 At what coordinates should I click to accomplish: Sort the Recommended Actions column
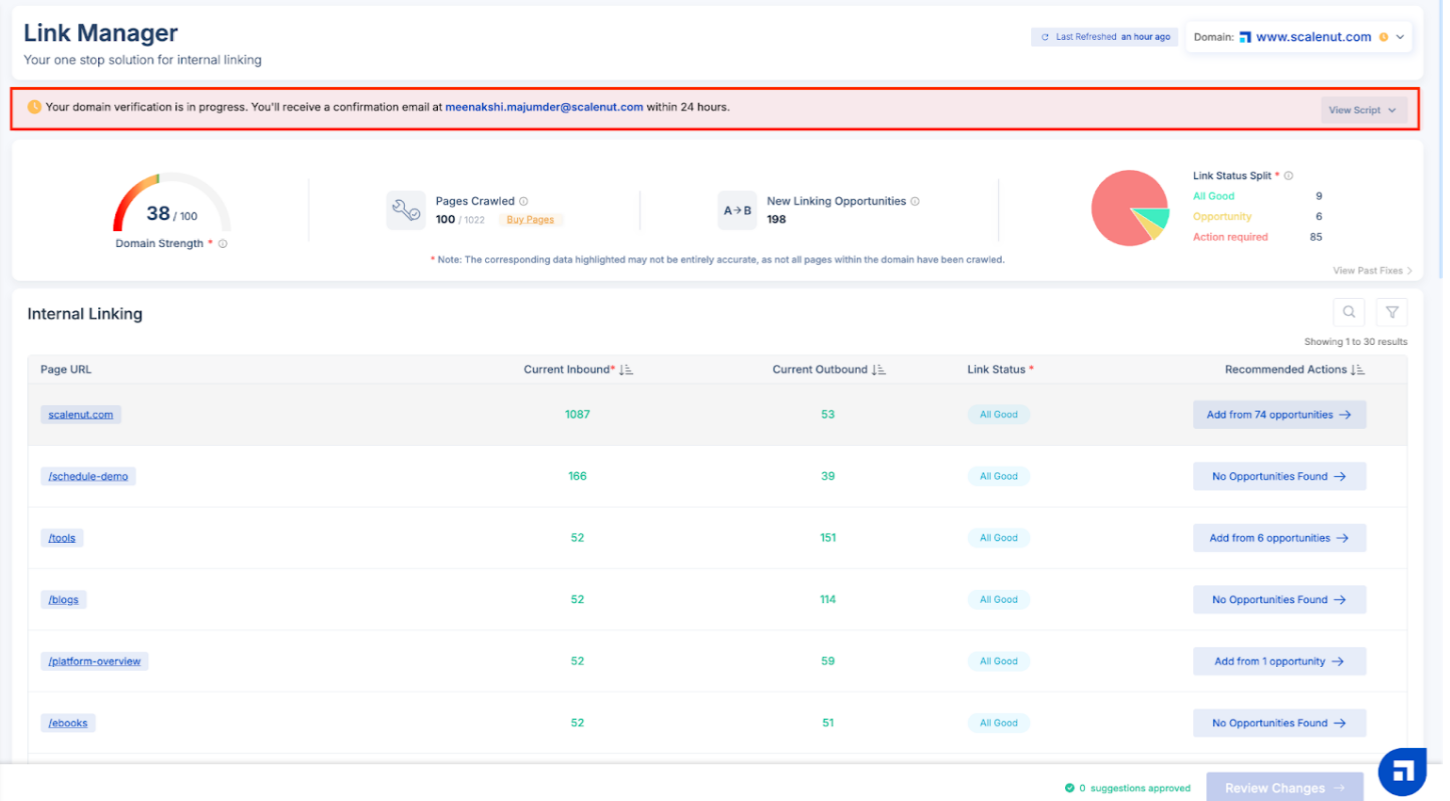[1358, 370]
